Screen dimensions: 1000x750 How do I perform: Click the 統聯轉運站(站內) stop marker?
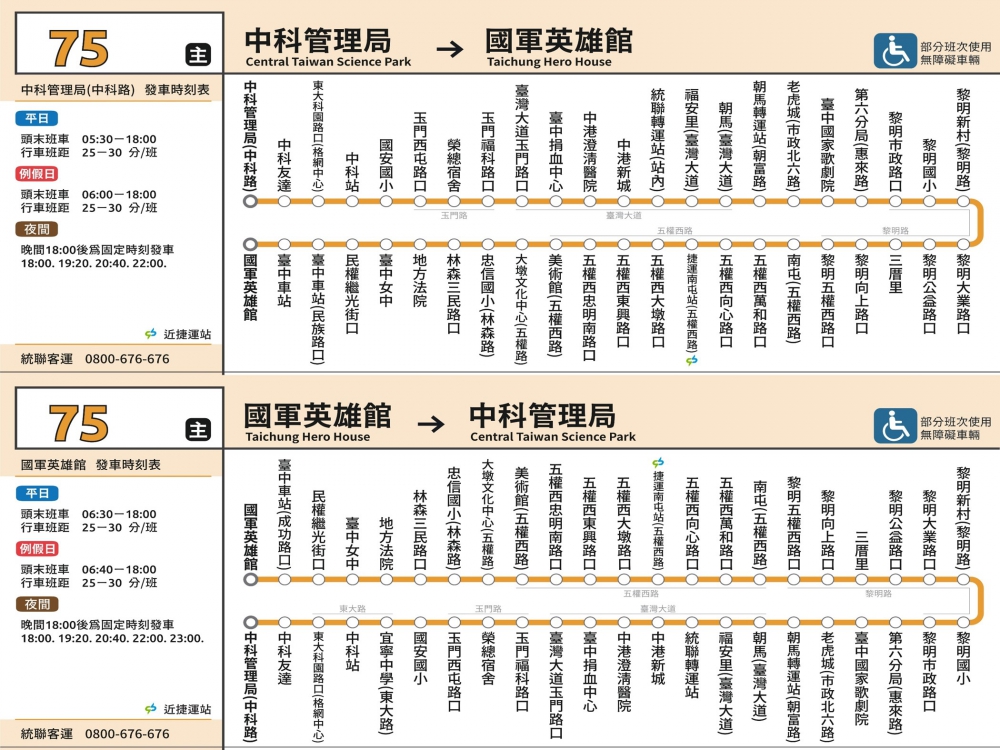coord(658,201)
